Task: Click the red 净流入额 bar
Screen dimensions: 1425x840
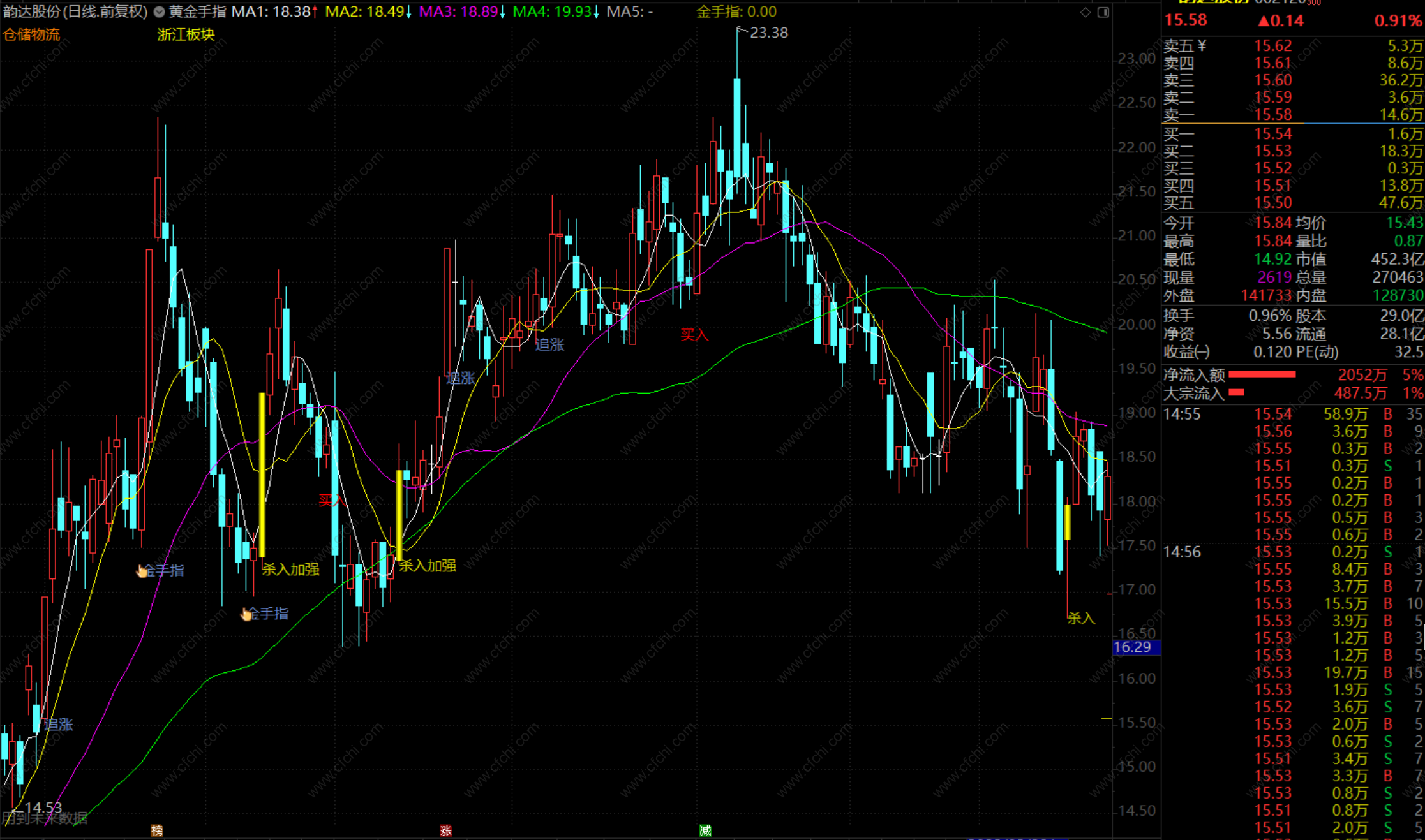Action: 1262,374
